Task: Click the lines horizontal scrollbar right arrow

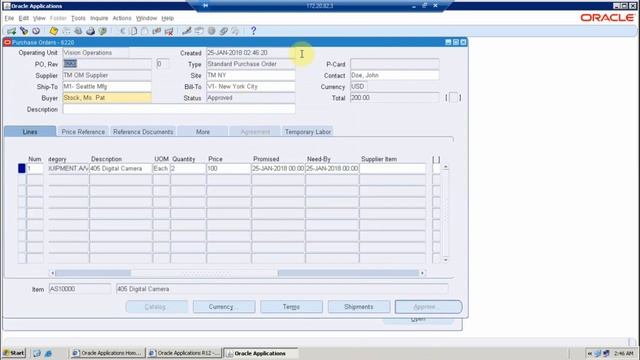Action: (422, 273)
